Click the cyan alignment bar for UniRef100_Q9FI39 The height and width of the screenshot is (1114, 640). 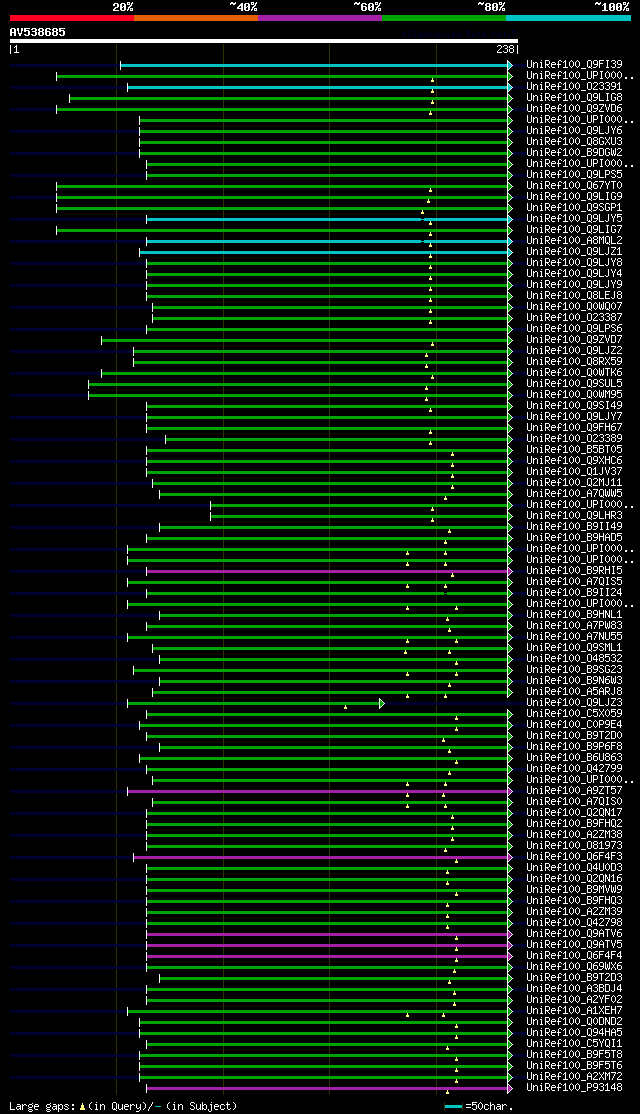(x=316, y=65)
